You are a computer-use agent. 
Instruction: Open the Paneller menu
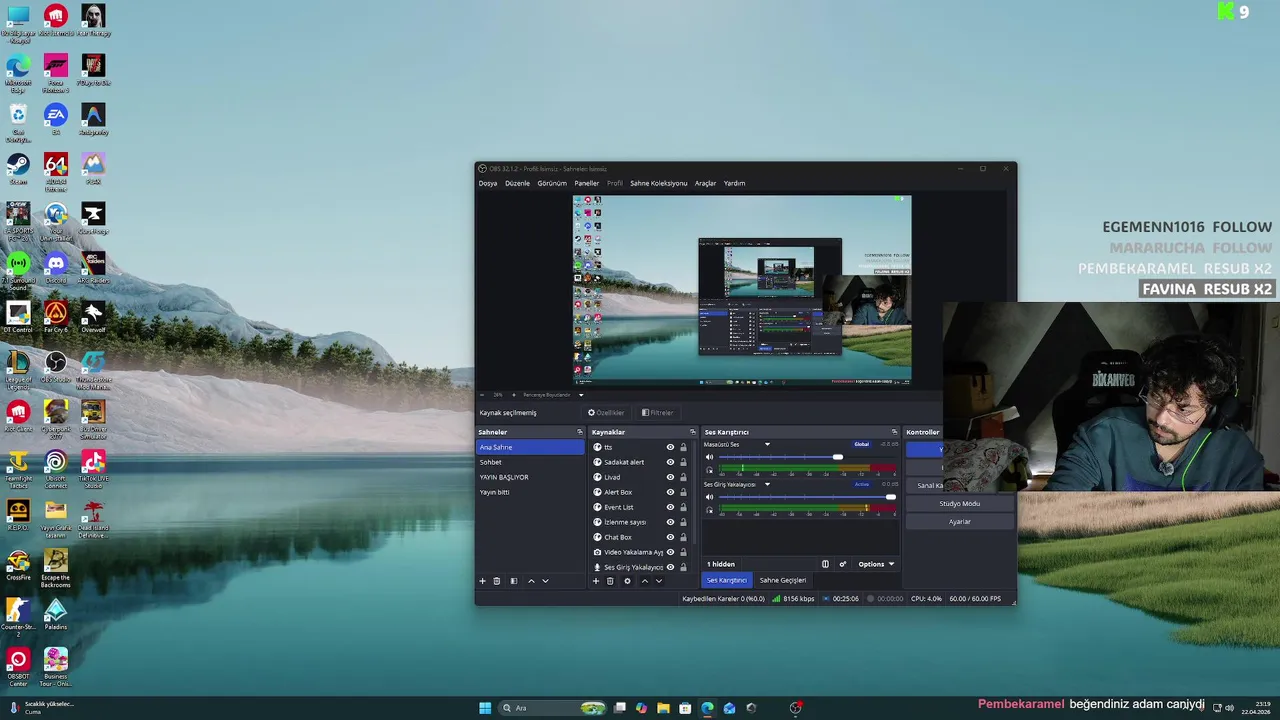point(587,183)
